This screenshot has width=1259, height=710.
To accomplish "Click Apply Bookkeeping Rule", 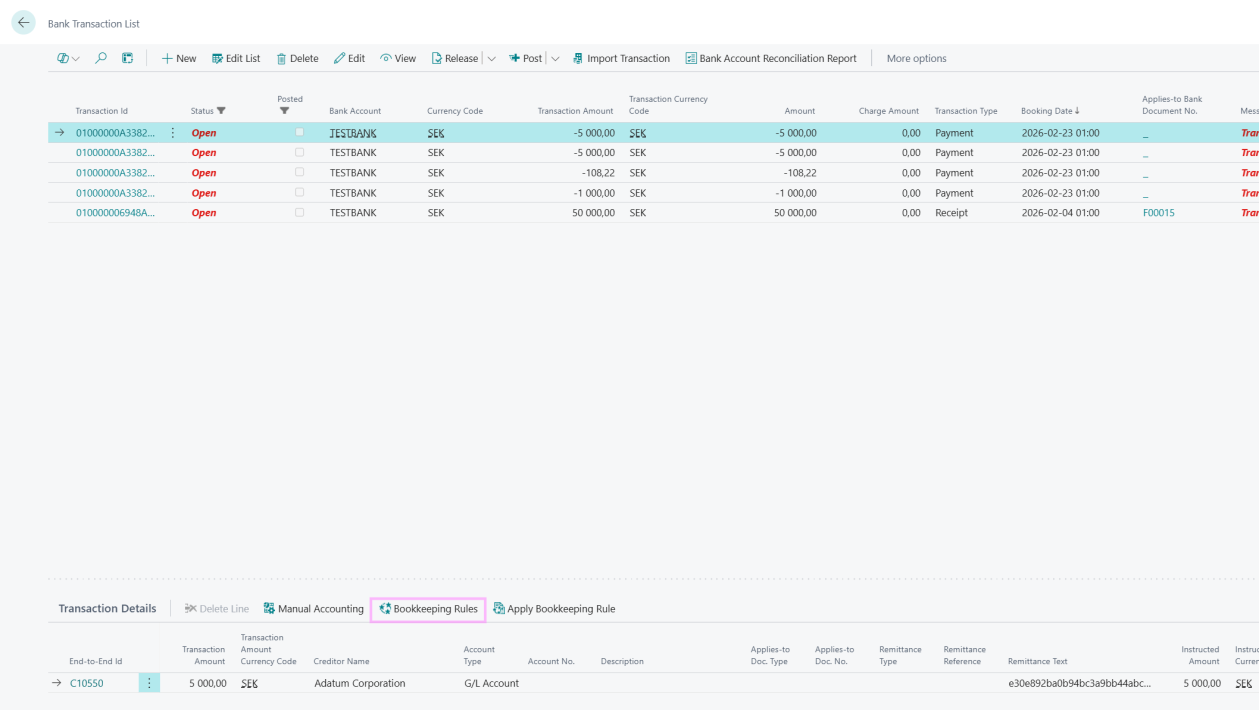I will 554,609.
